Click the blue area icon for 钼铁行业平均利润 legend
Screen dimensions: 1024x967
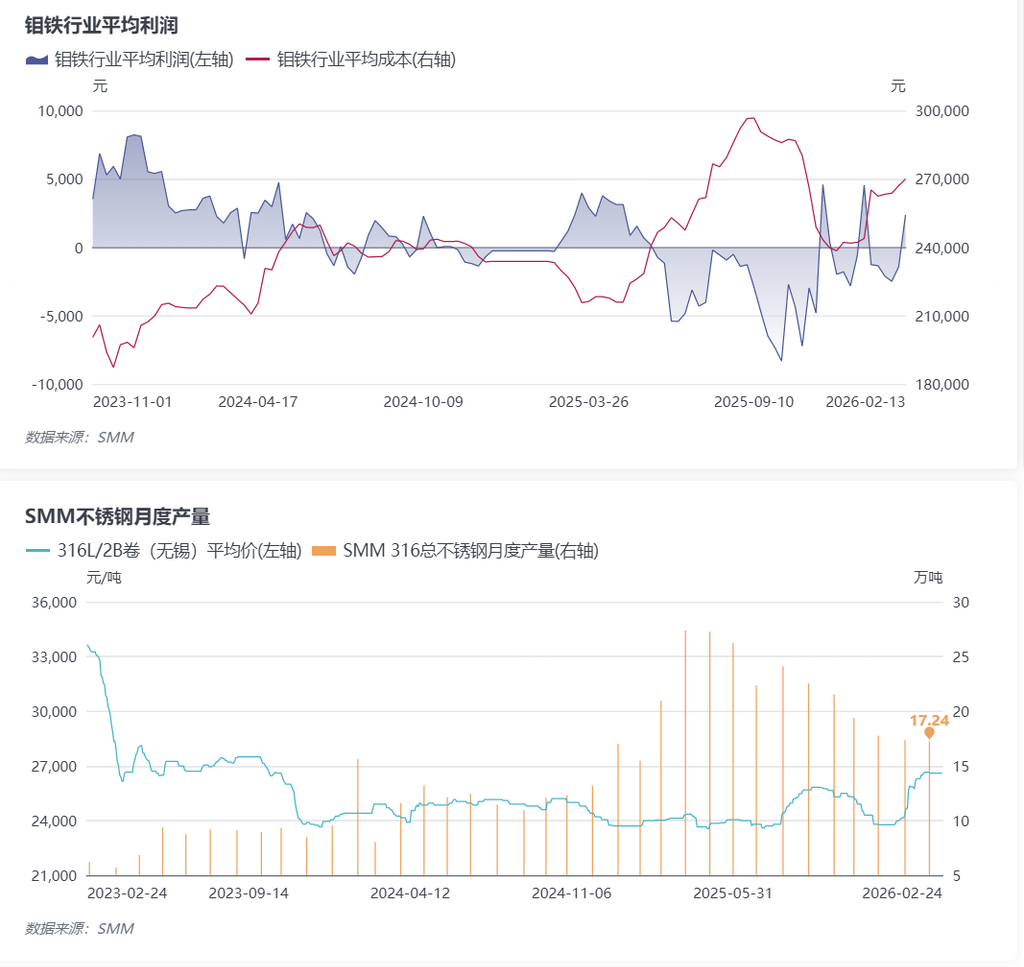[36, 60]
